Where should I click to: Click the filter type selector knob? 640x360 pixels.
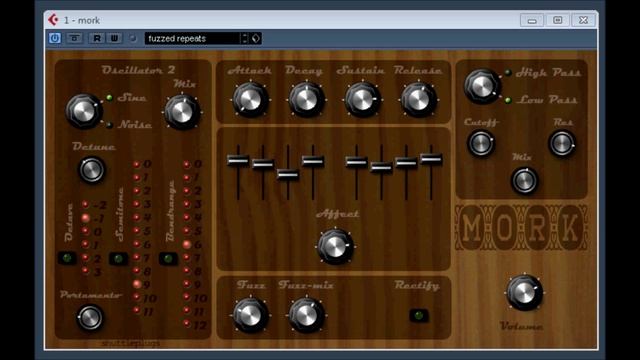(482, 86)
